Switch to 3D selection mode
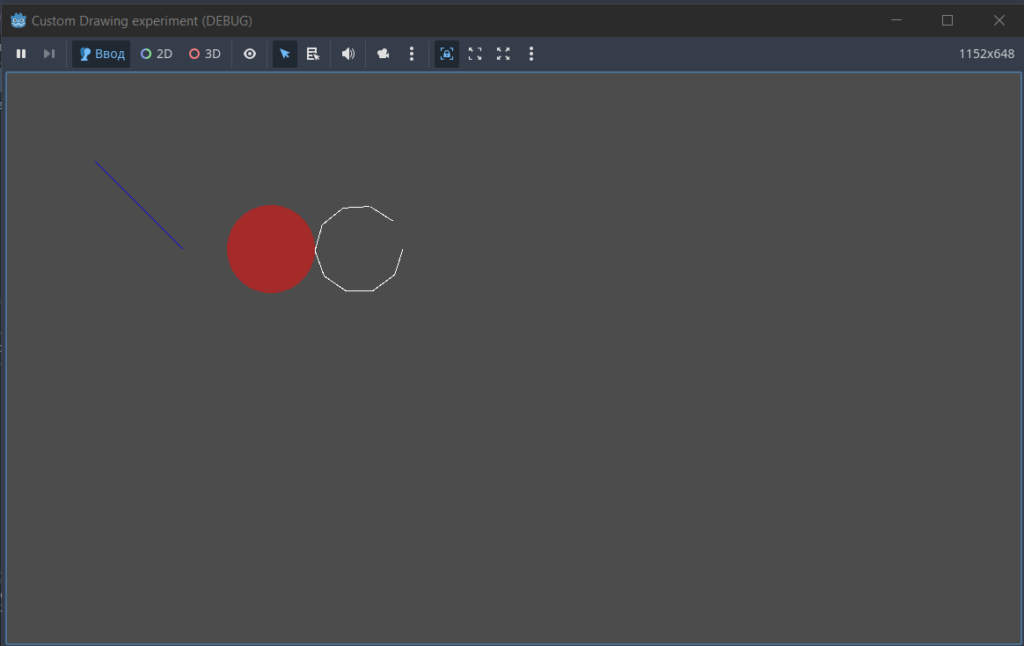Viewport: 1024px width, 646px height. coord(205,54)
